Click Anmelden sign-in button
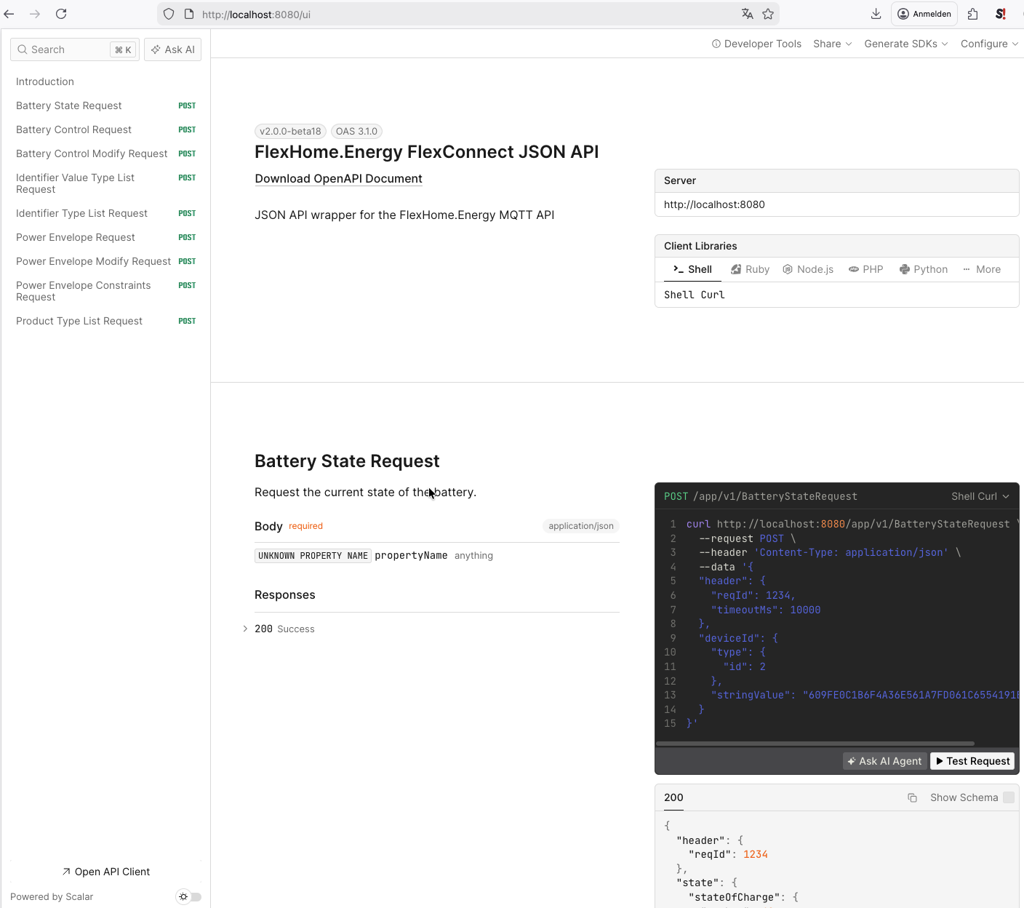This screenshot has height=908, width=1024. pos(924,14)
